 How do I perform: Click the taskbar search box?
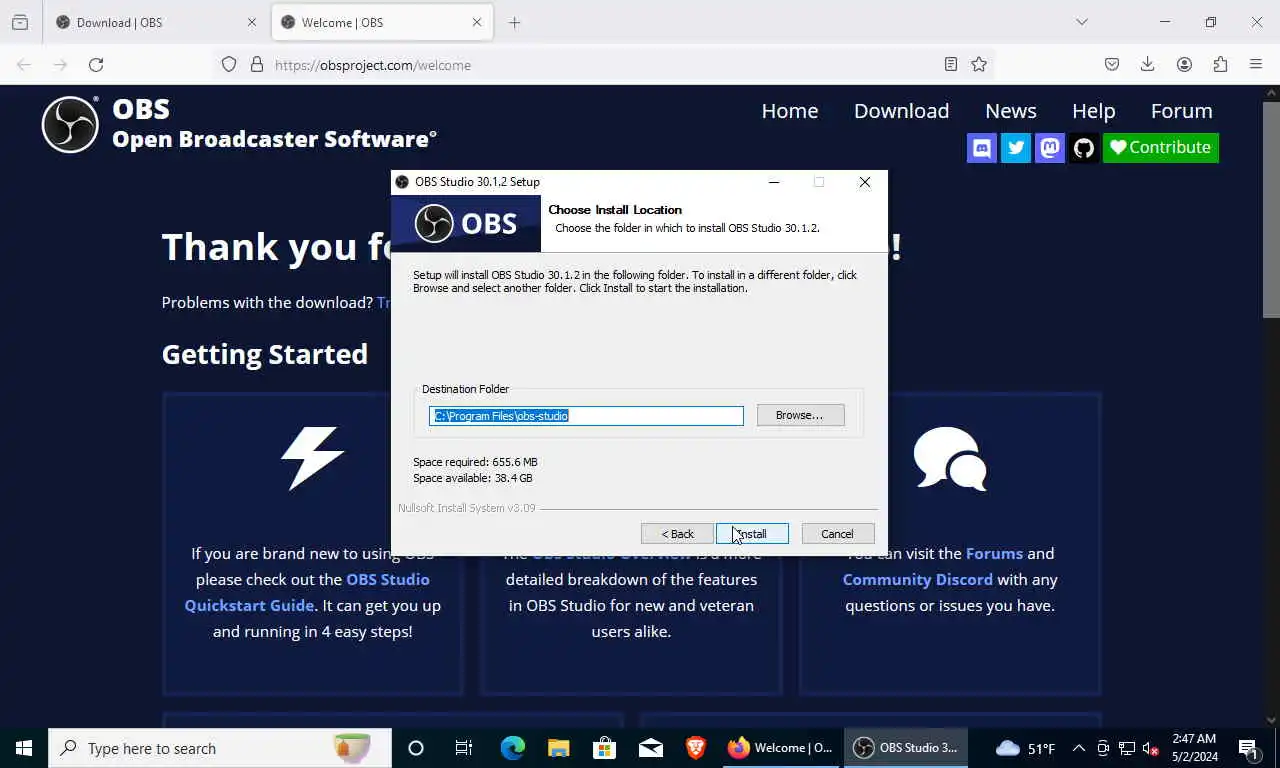point(220,748)
